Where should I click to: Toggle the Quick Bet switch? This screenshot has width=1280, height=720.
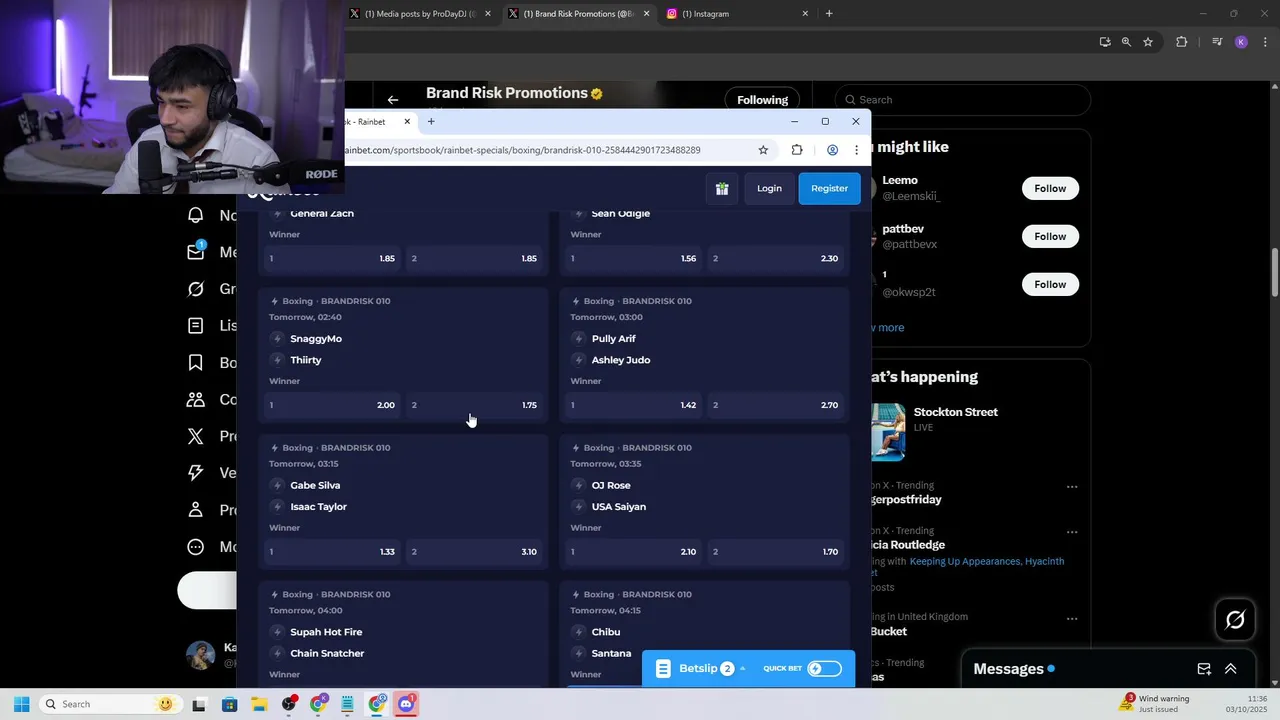824,669
